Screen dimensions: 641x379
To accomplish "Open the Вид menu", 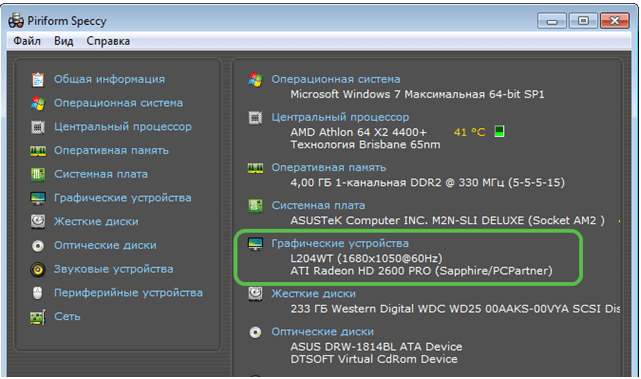I will click(x=63, y=41).
